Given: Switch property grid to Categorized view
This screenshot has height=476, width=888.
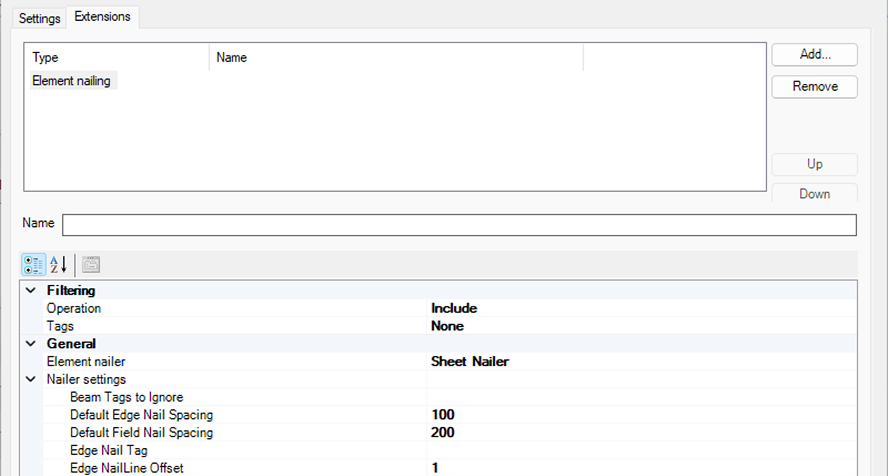Looking at the screenshot, I should pyautogui.click(x=33, y=264).
